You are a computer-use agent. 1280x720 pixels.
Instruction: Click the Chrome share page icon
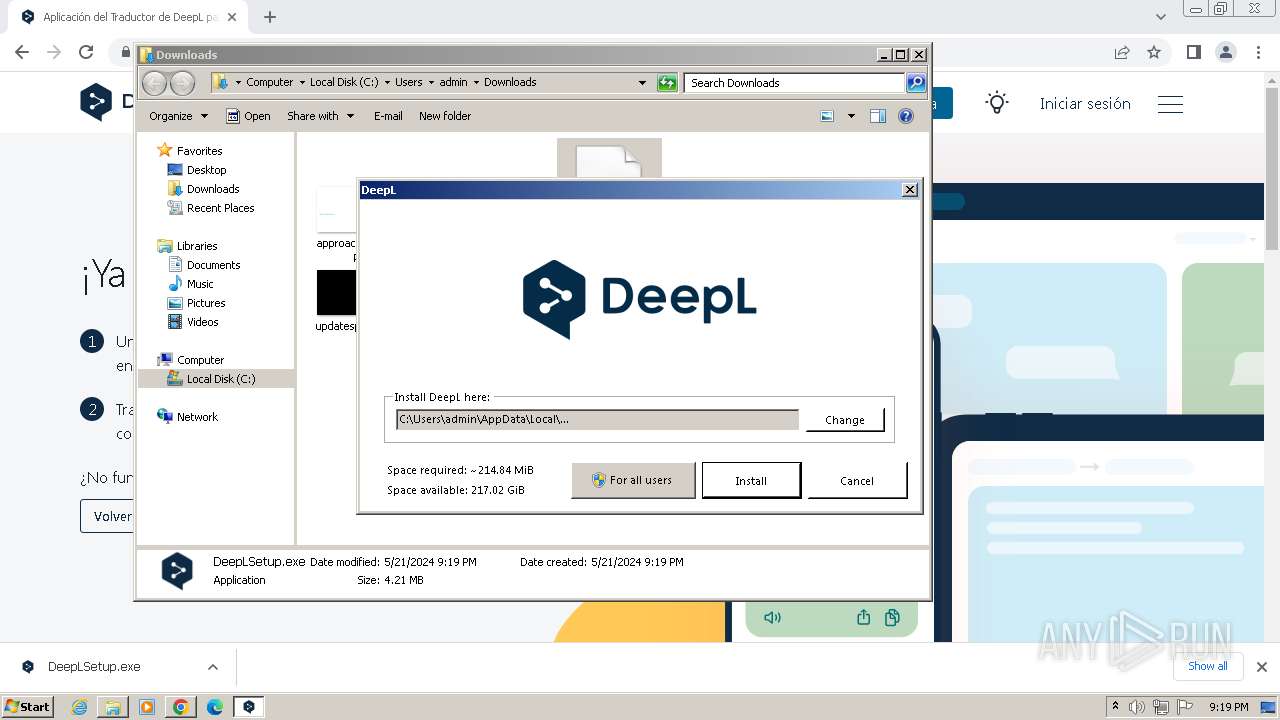tap(1122, 52)
